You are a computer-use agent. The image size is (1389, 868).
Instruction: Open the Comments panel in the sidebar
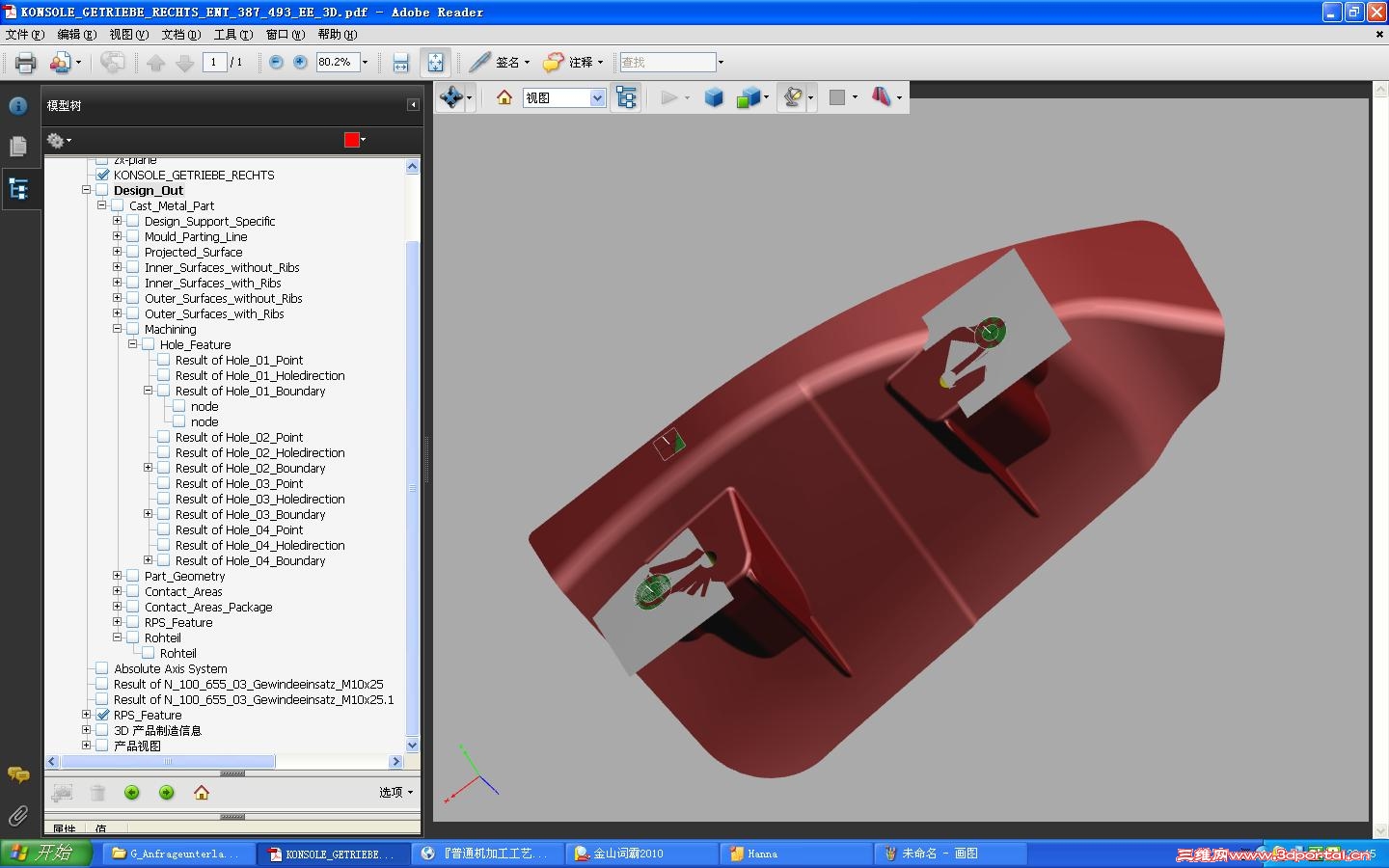[18, 774]
